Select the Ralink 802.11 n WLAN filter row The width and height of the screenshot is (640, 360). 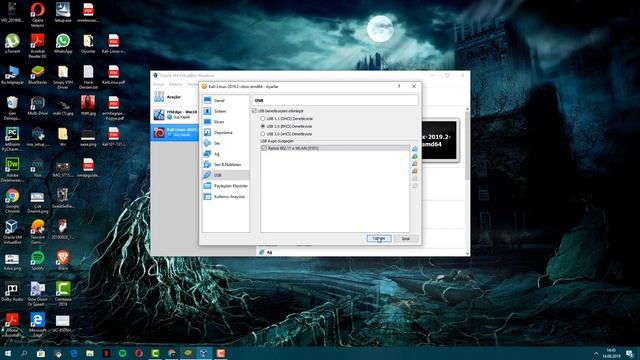tap(335, 148)
